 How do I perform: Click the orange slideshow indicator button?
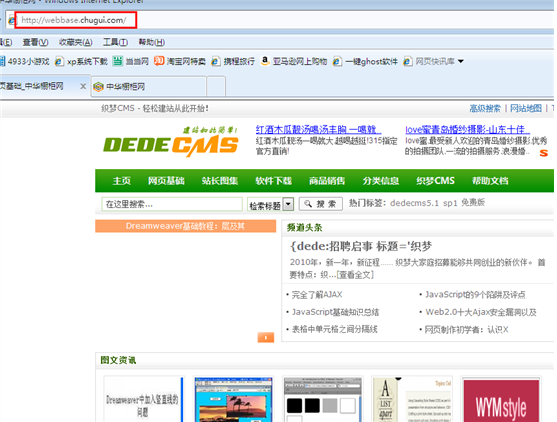point(266,337)
